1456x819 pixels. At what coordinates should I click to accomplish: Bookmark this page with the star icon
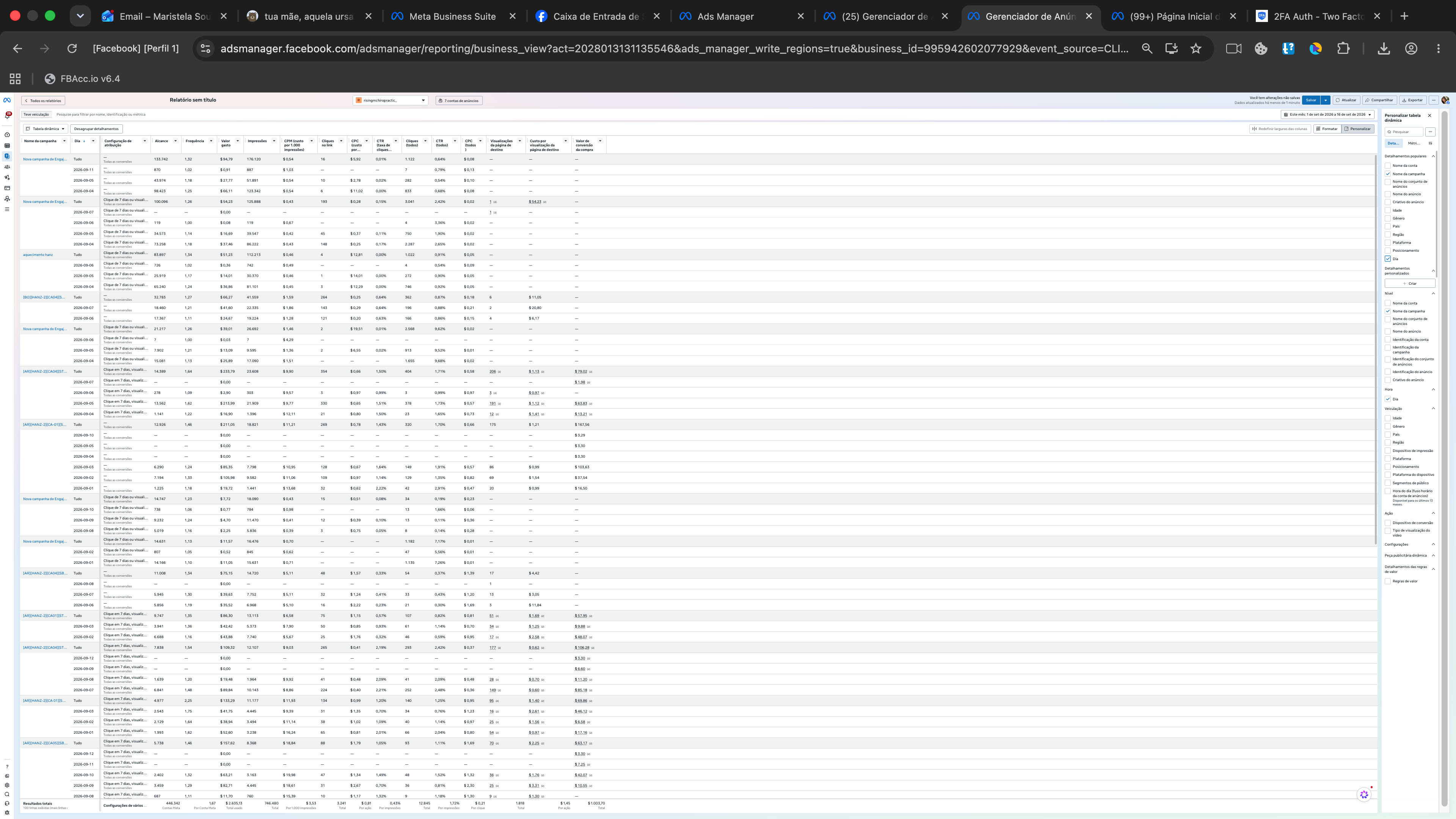(1196, 49)
